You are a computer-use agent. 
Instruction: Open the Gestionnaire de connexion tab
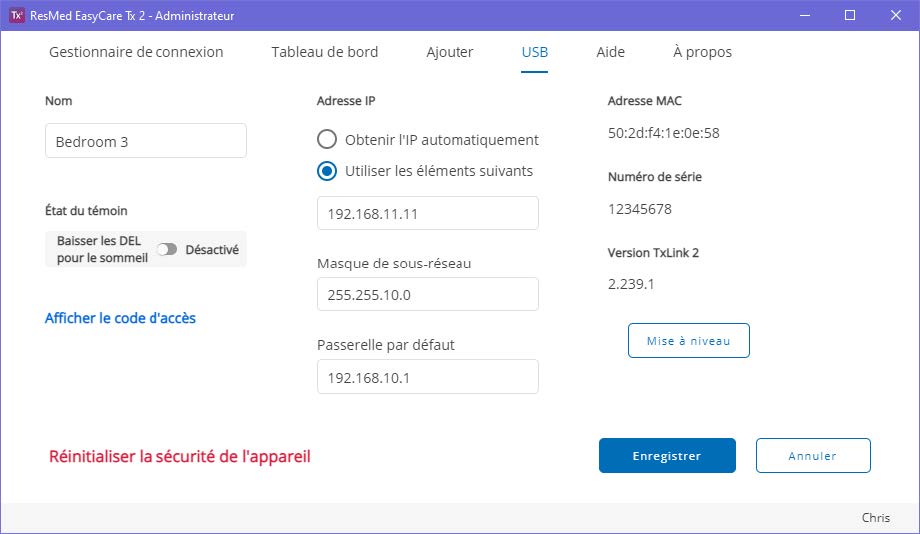[136, 52]
